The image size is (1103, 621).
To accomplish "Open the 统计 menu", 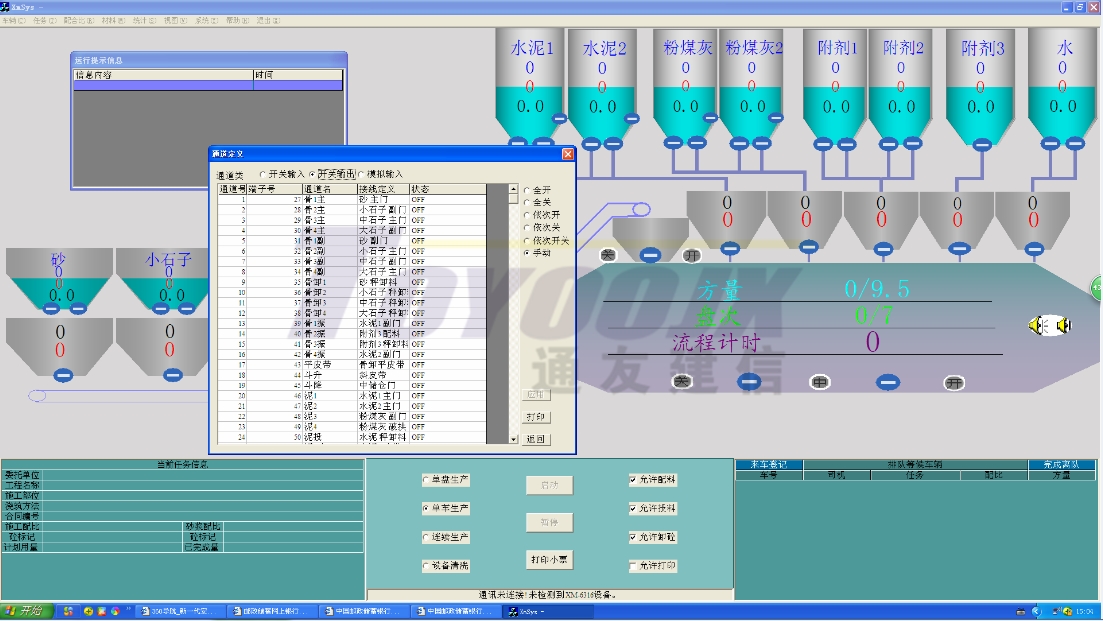I will [144, 20].
